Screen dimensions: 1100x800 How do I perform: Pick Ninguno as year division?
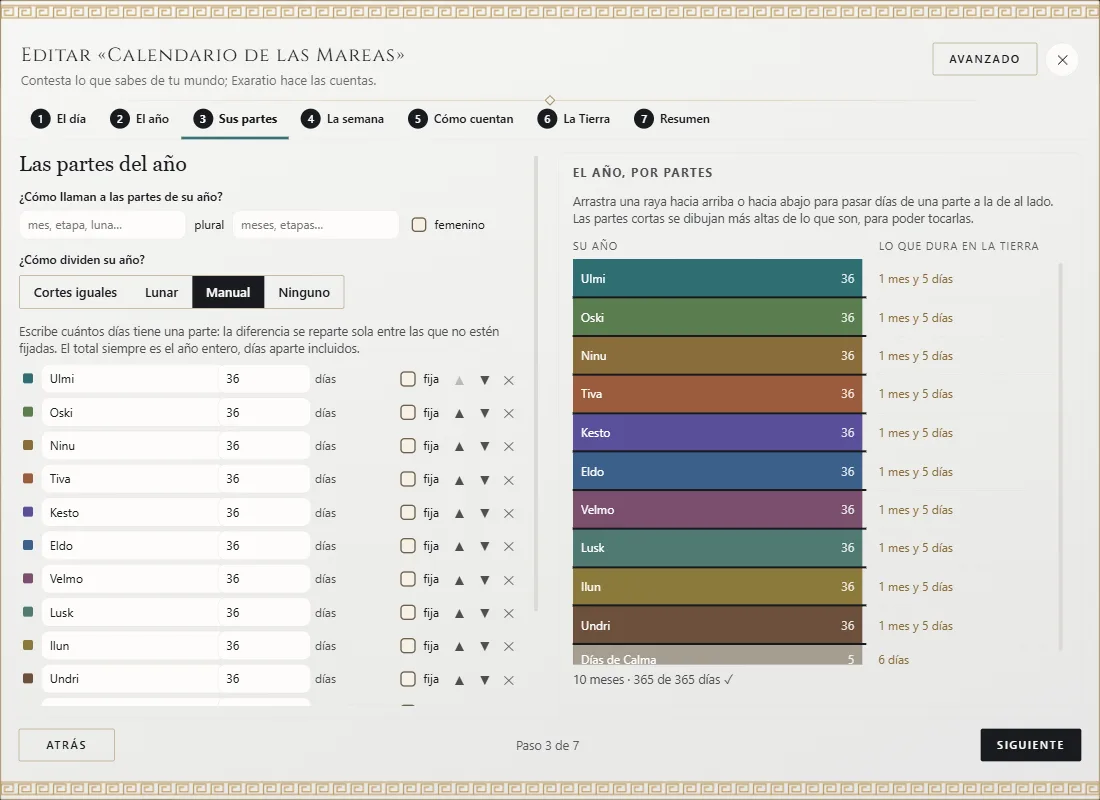pos(304,292)
